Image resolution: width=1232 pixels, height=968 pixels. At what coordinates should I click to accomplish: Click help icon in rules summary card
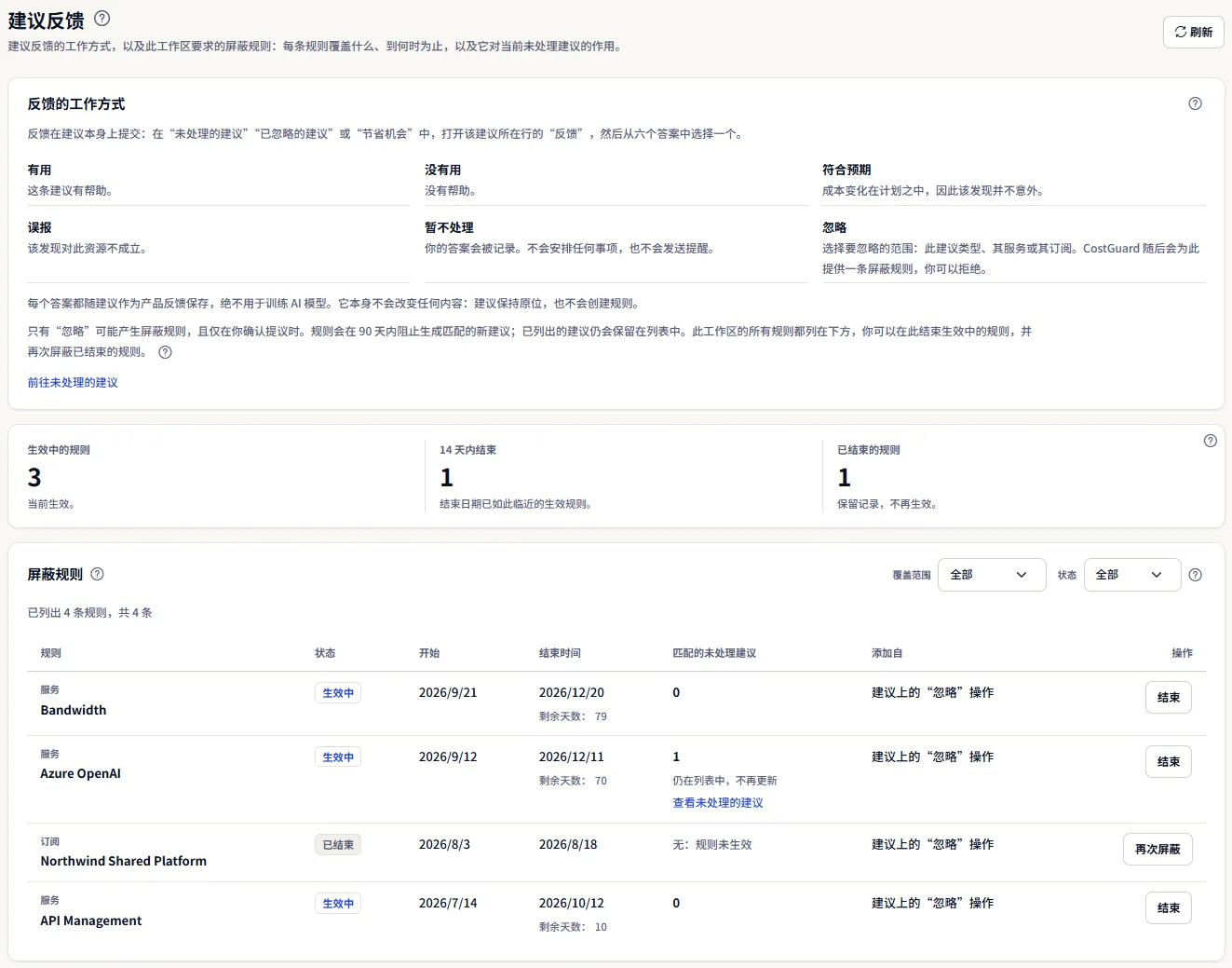pyautogui.click(x=1210, y=441)
